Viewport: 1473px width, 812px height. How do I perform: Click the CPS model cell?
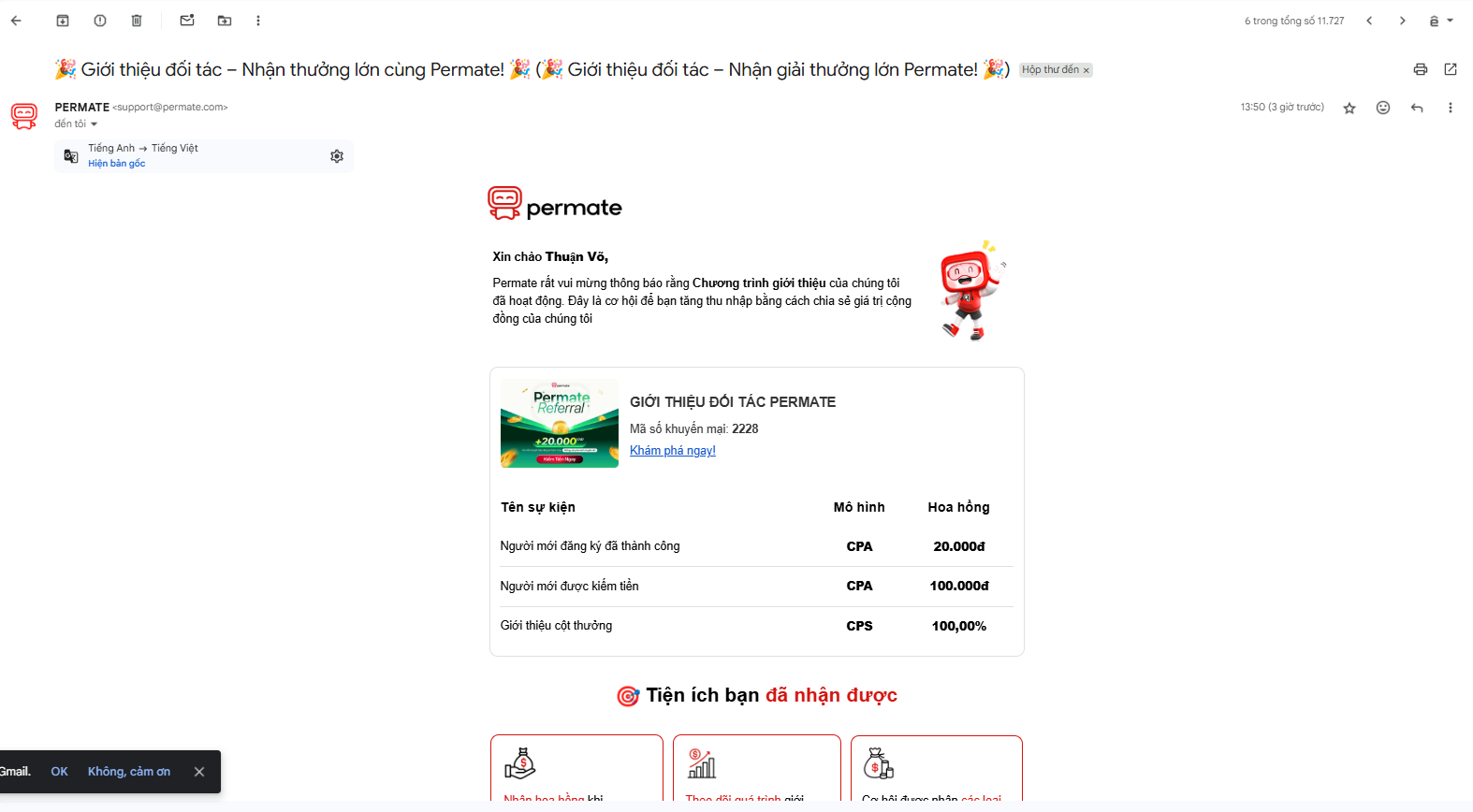click(859, 626)
